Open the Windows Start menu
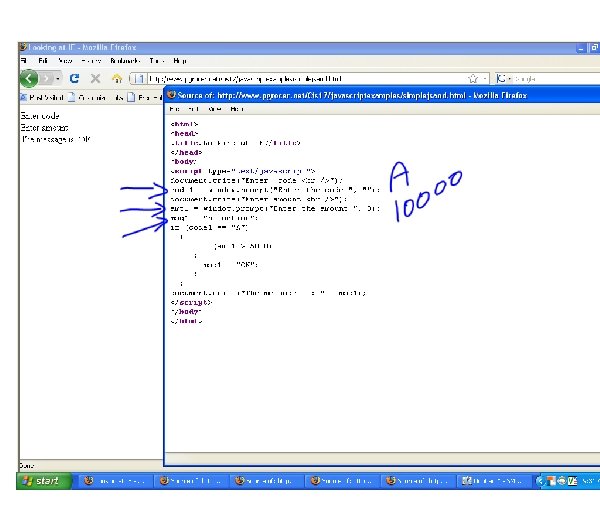The width and height of the screenshot is (600, 512). click(44, 481)
